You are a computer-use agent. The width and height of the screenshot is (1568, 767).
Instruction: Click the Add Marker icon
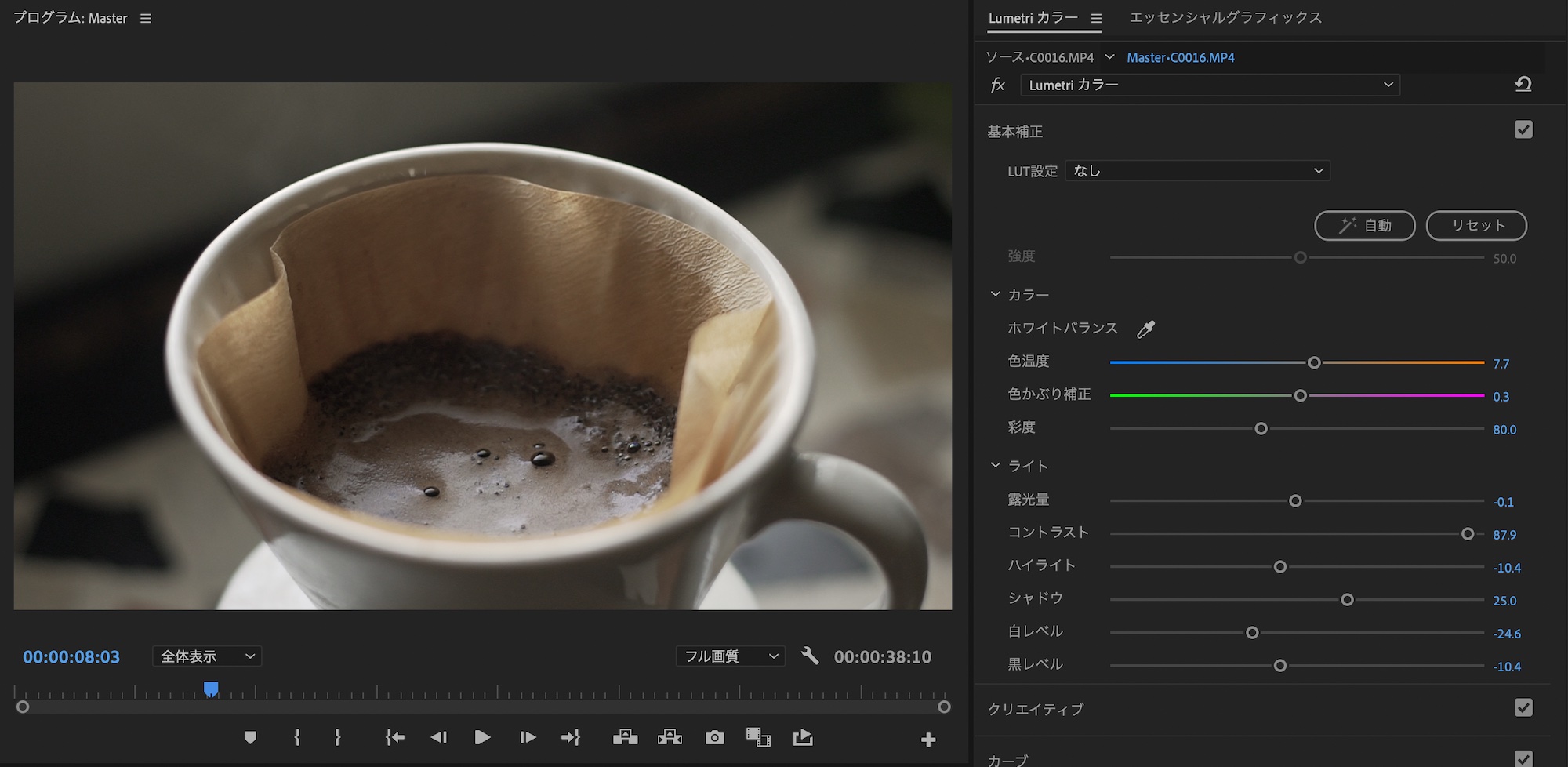point(250,738)
